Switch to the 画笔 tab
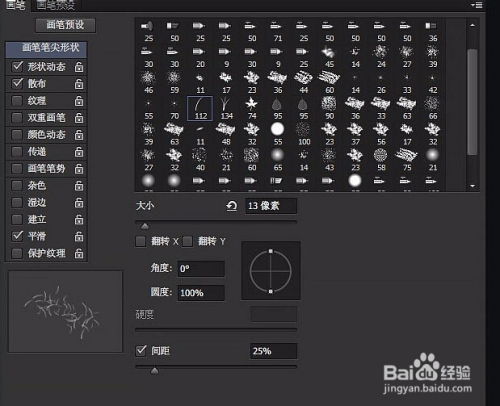 point(15,5)
